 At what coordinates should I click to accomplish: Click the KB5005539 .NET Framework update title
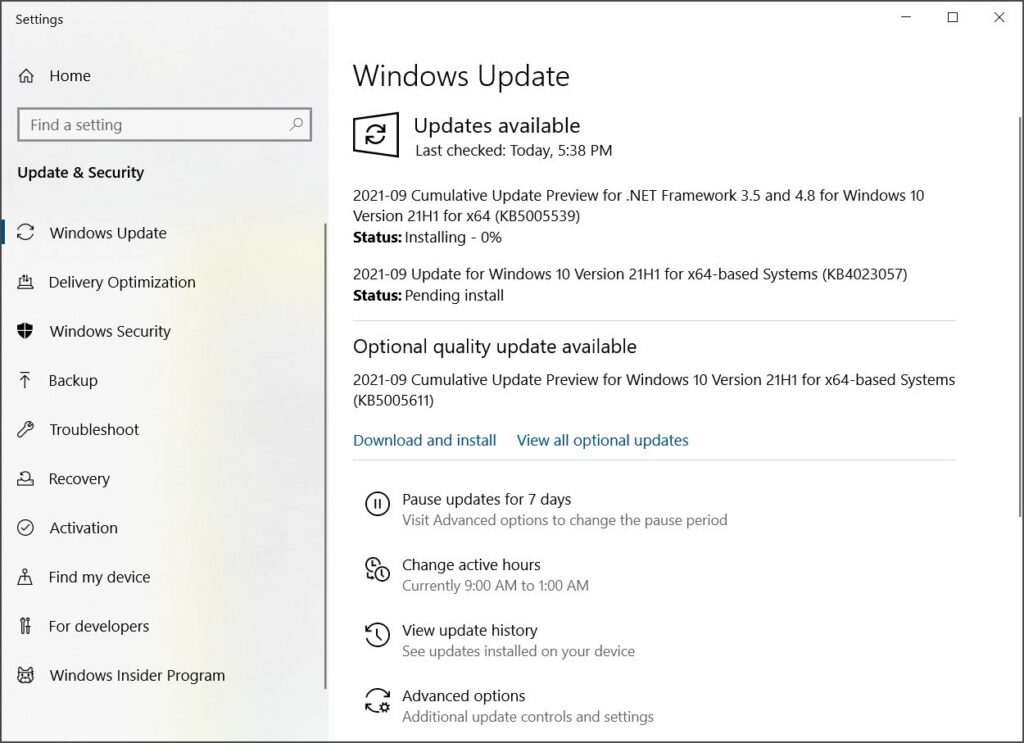(x=638, y=205)
